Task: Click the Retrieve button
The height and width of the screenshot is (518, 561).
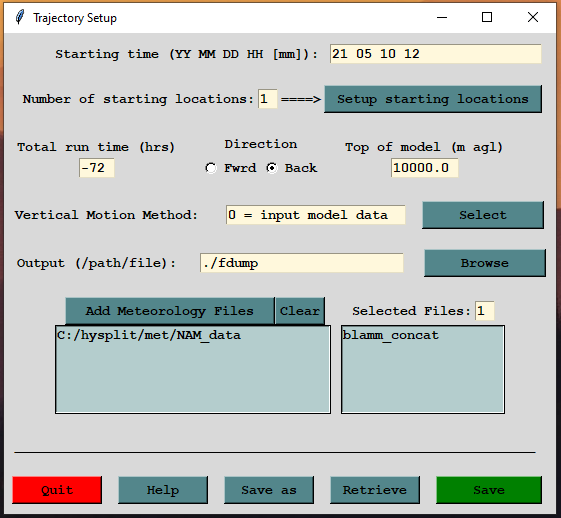Action: (x=375, y=490)
